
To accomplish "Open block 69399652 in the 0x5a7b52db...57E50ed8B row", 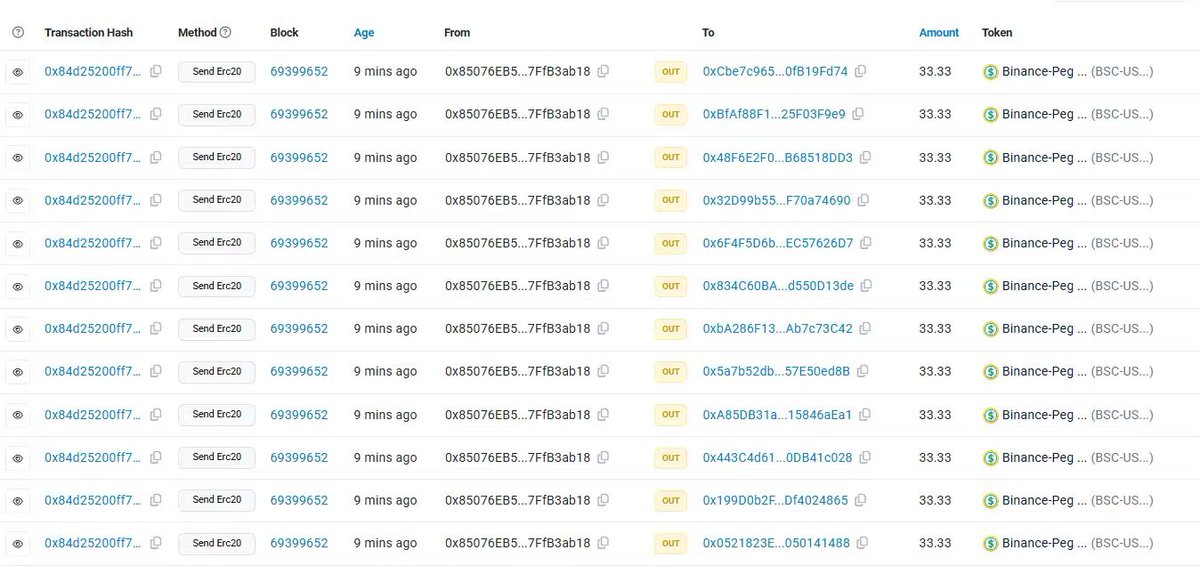I will point(299,372).
